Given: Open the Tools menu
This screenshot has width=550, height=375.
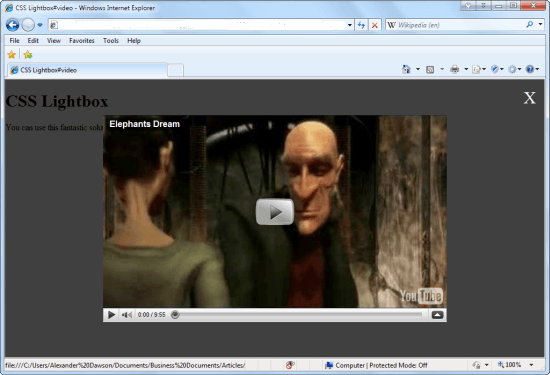Looking at the screenshot, I should coord(111,41).
